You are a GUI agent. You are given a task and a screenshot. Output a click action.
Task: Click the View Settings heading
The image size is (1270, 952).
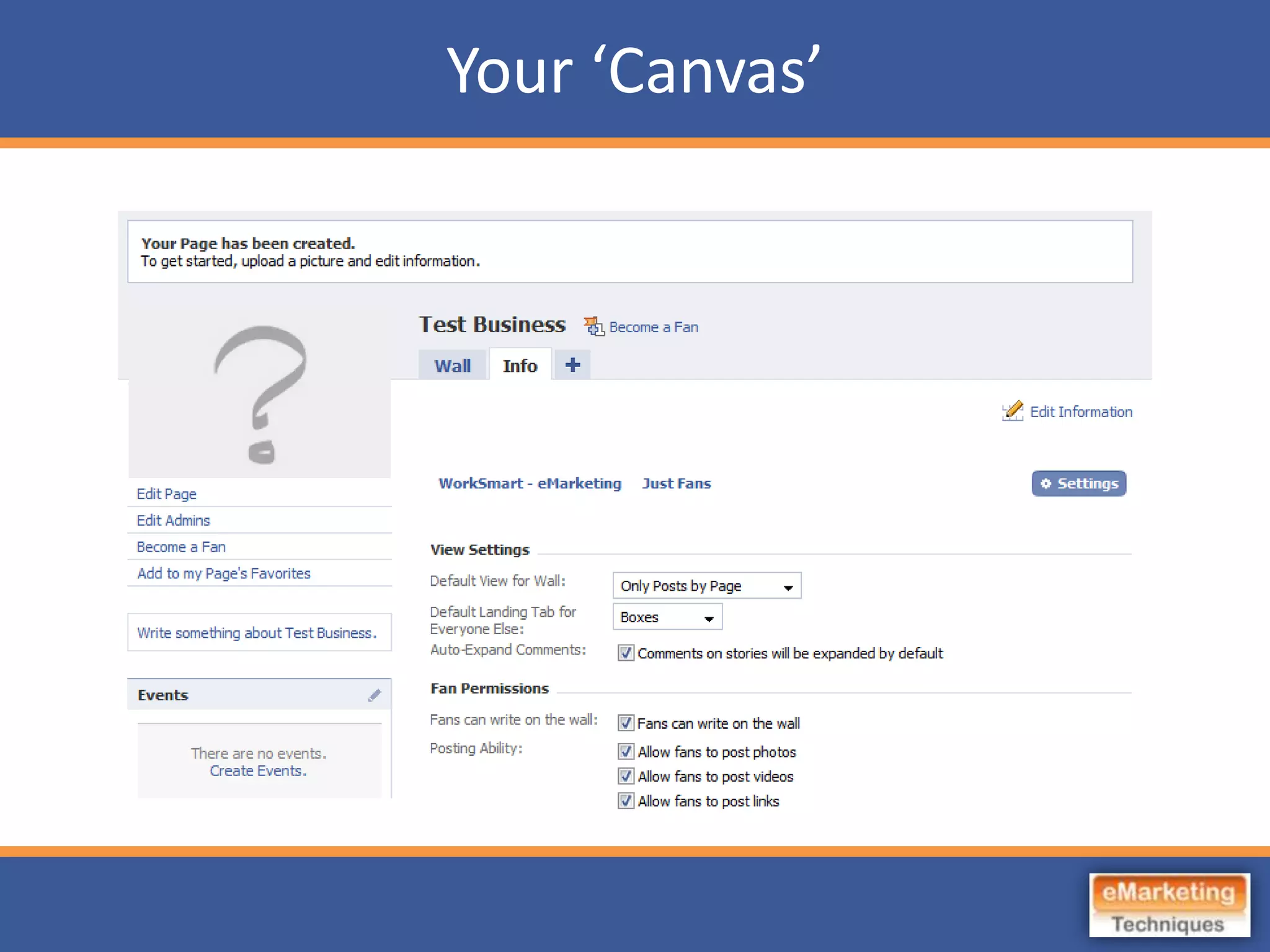click(480, 550)
